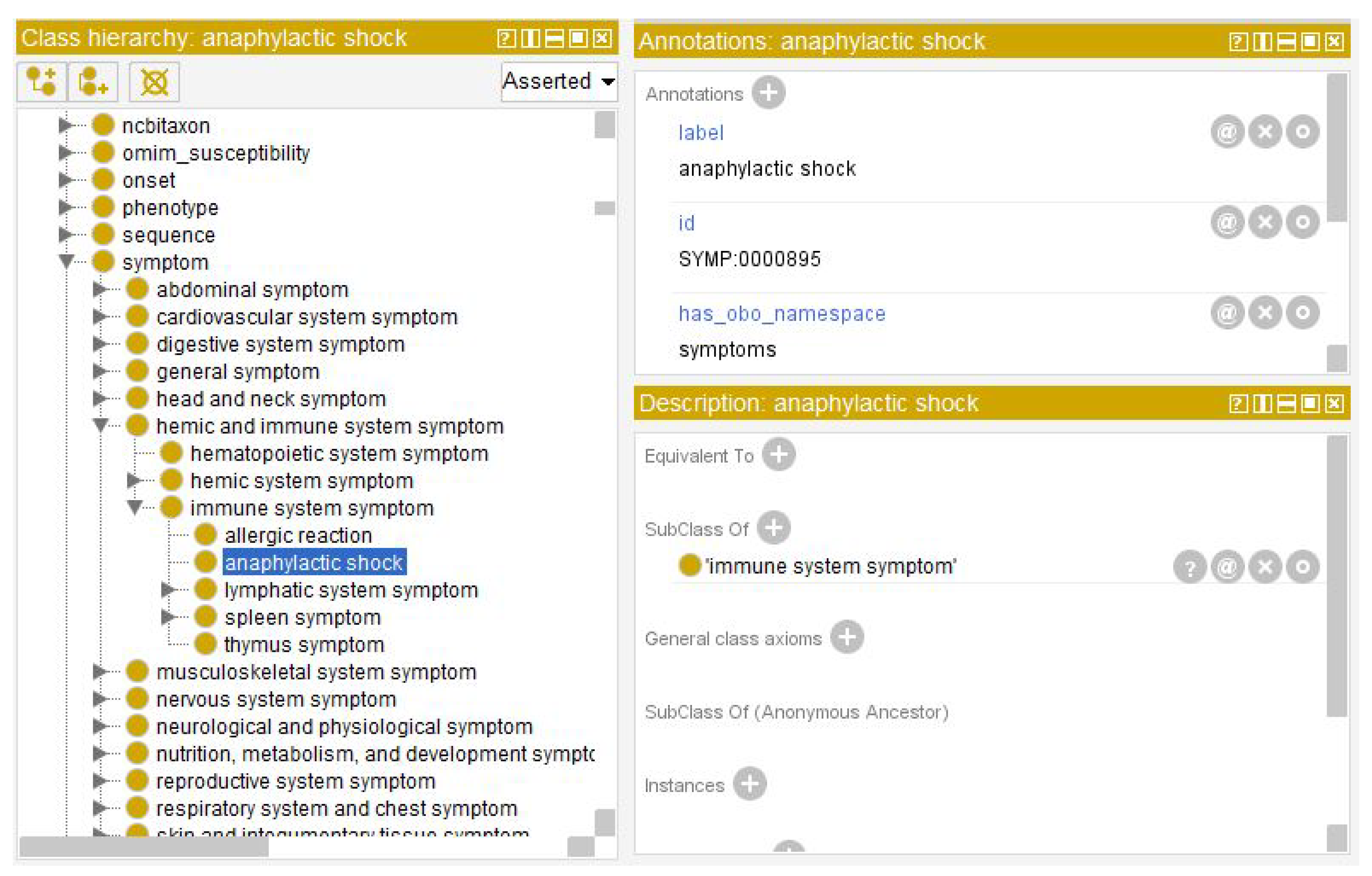Open help for the Annotations panel
The width and height of the screenshot is (1372, 876).
(1238, 42)
